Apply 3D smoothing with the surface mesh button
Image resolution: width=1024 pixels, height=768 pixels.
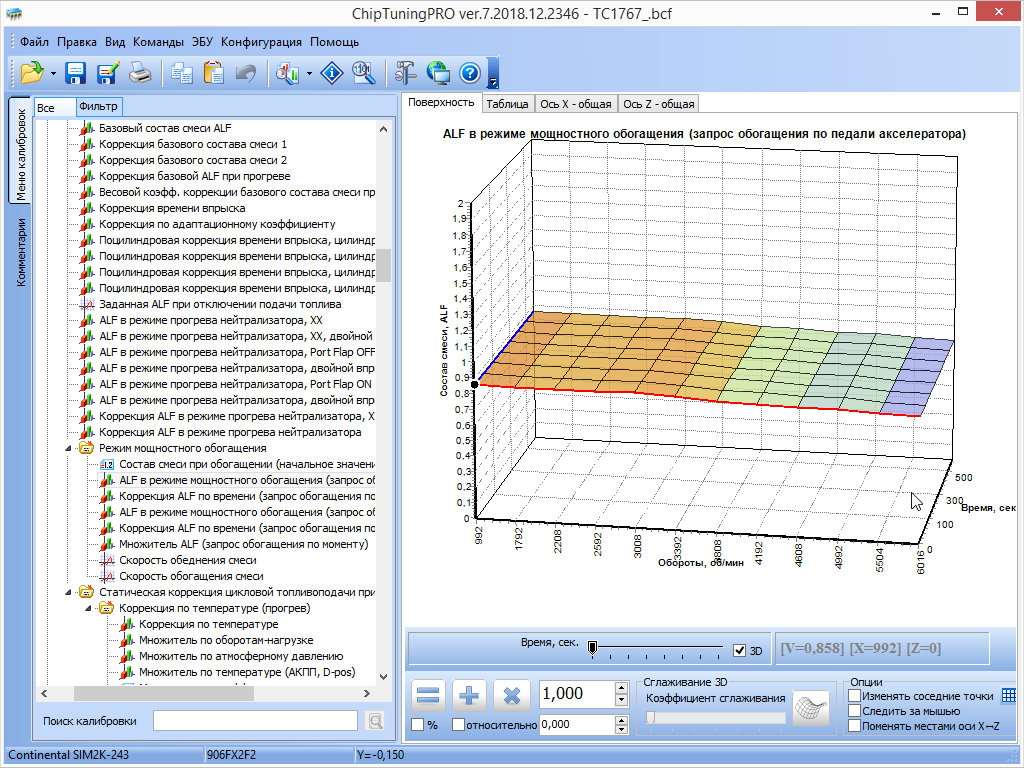(811, 709)
